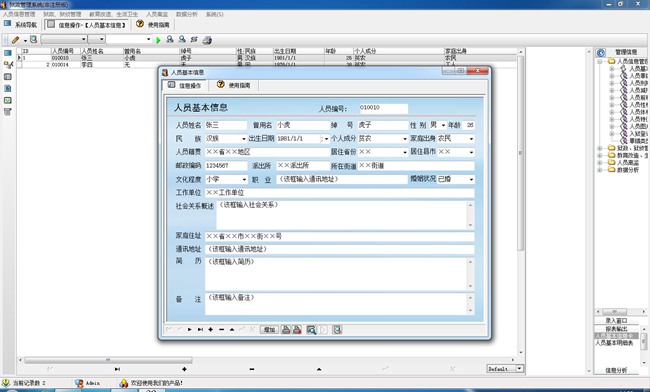Open the 家庭出身 dropdown showing 农民
Image resolution: width=650 pixels, height=392 pixels.
471,139
